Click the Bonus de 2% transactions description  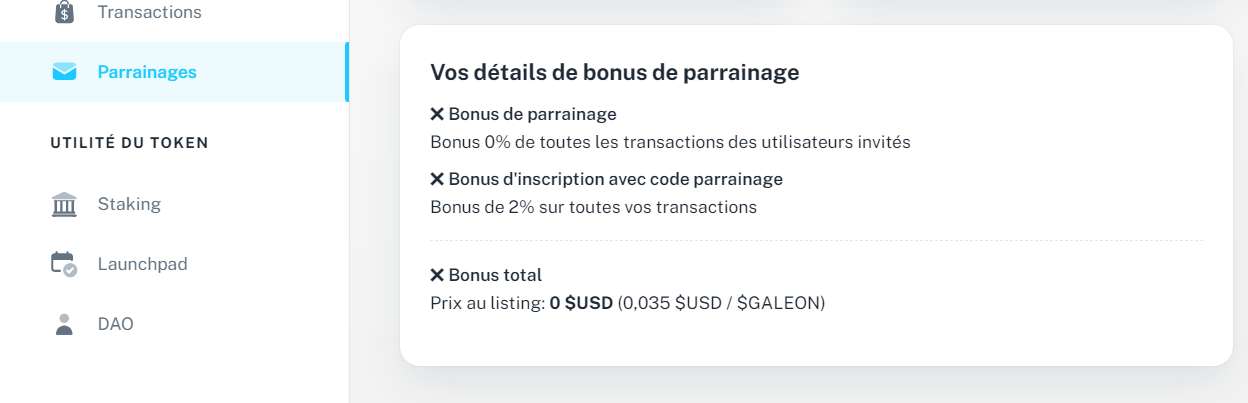pyautogui.click(x=593, y=207)
